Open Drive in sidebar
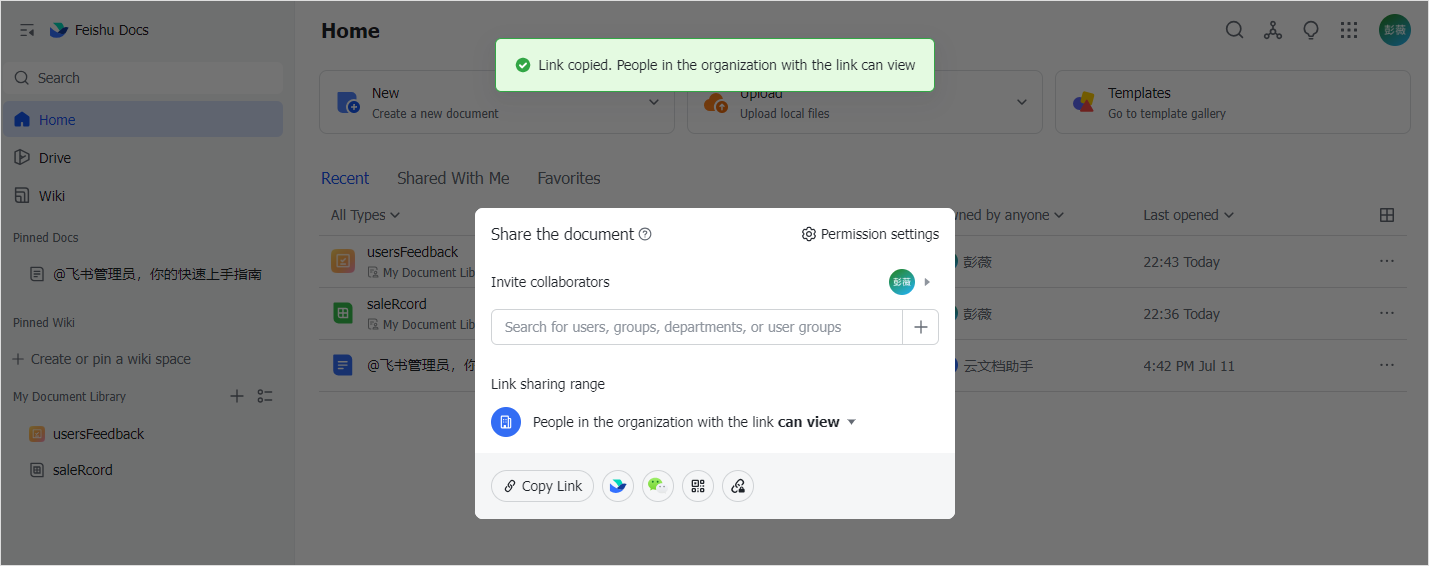The image size is (1429, 566). [143, 157]
